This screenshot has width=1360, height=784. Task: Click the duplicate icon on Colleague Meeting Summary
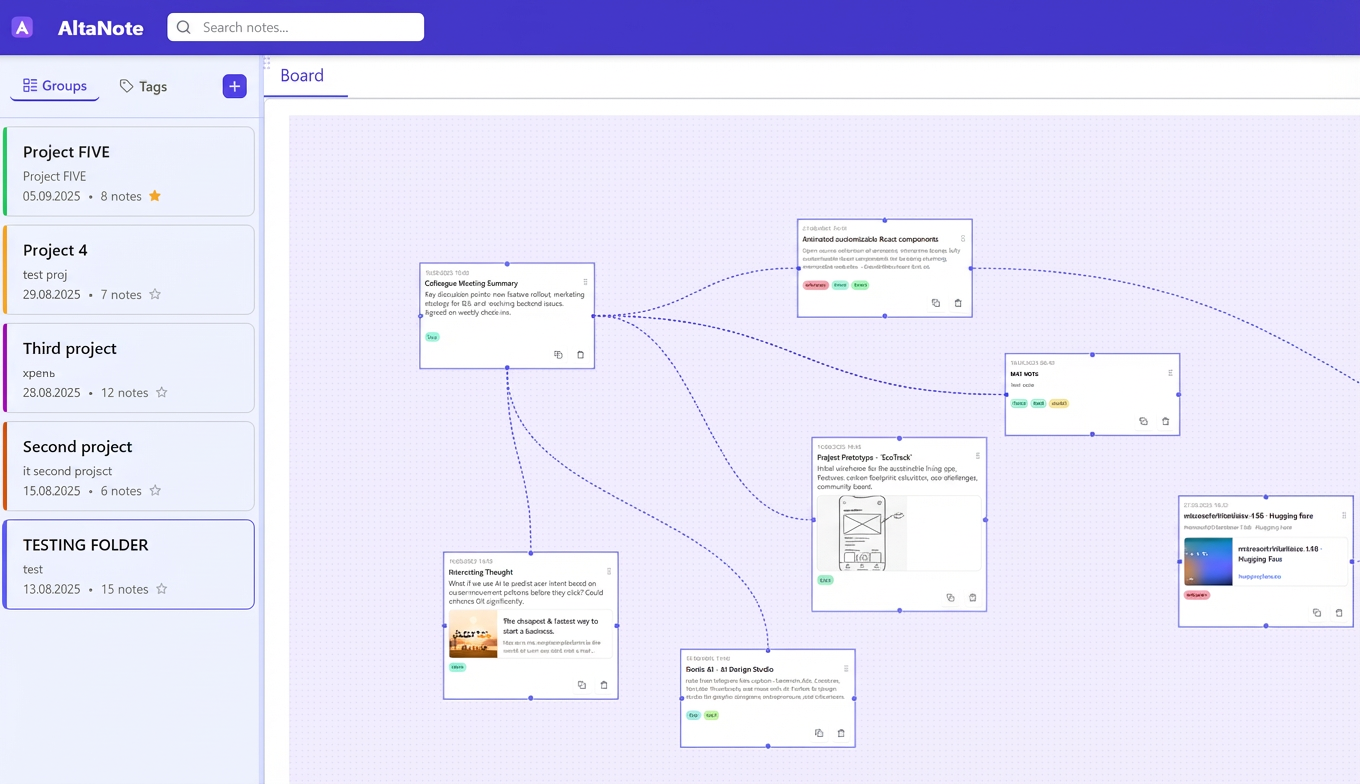[x=558, y=354]
